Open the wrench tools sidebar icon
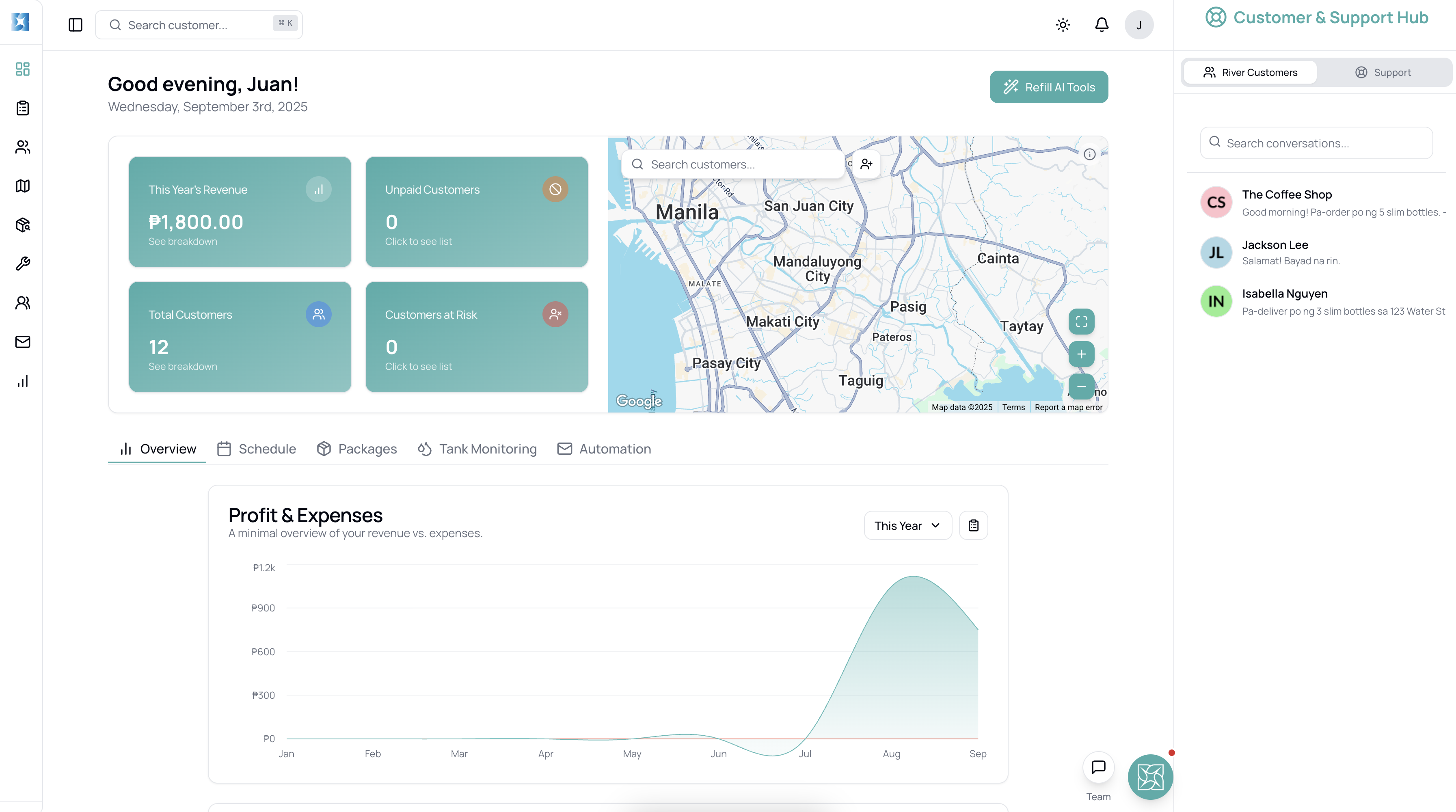The height and width of the screenshot is (812, 1456). pos(23,264)
